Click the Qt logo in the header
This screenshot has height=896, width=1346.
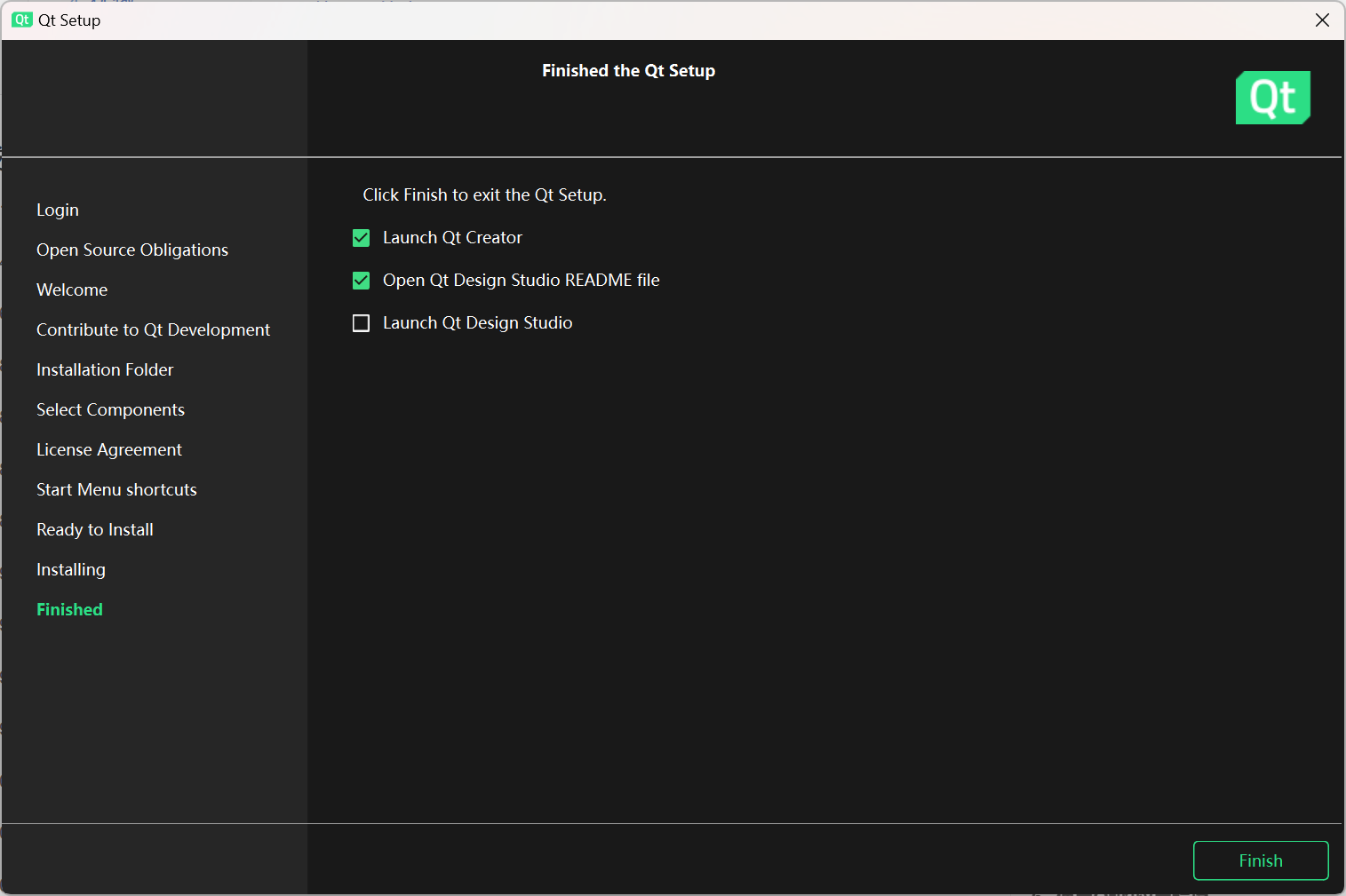[1273, 98]
